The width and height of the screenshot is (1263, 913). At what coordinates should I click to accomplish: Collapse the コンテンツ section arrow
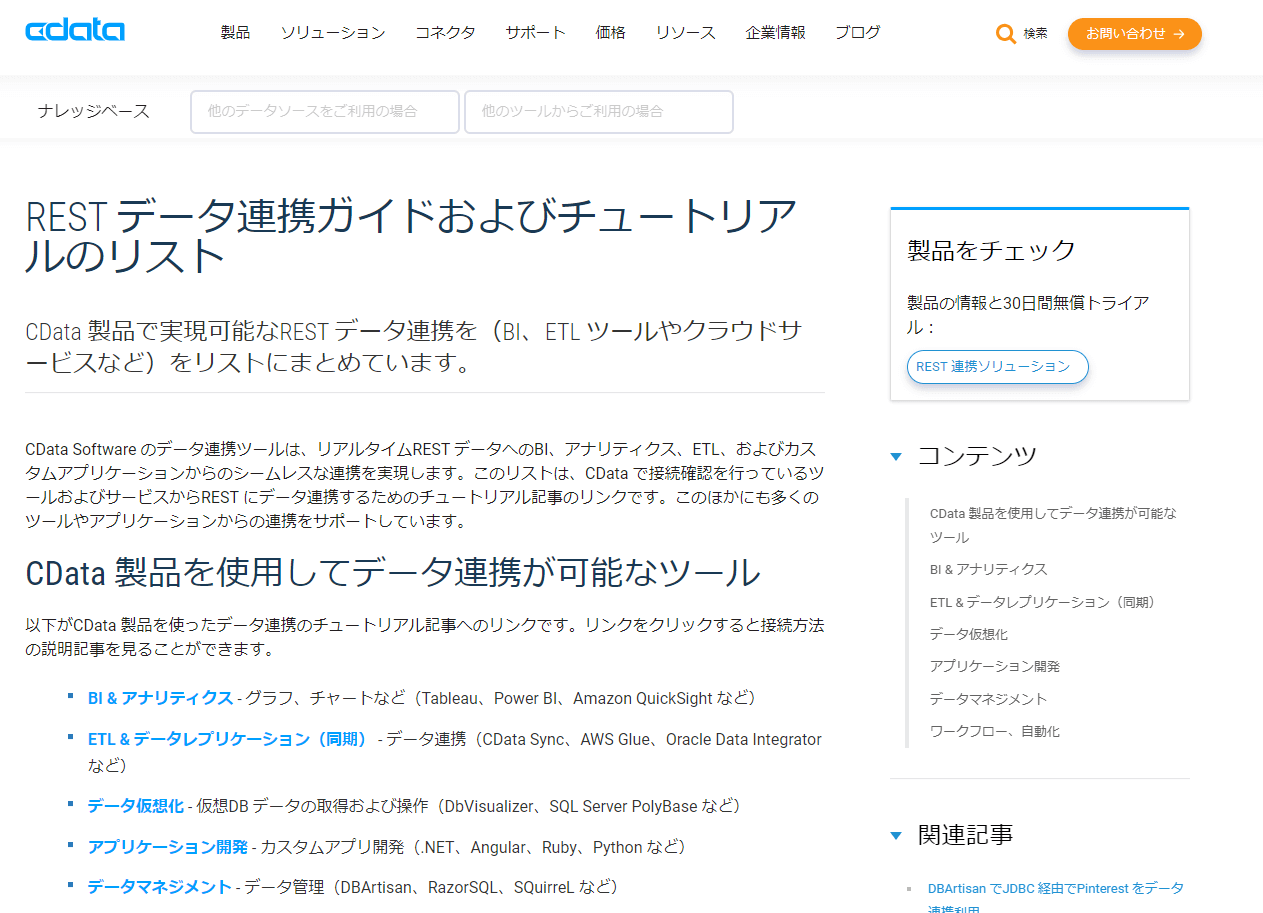(x=896, y=457)
